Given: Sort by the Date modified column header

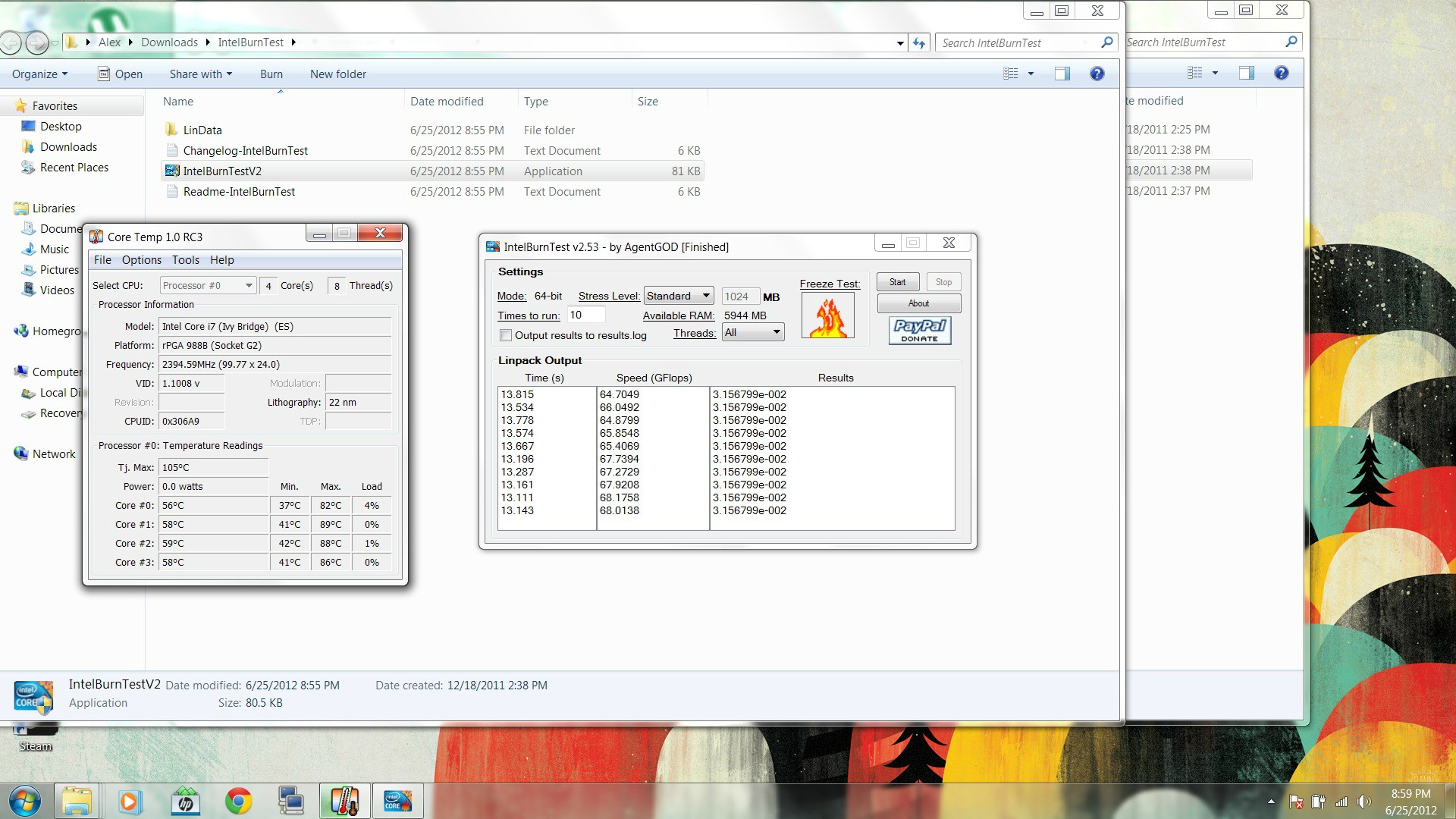Looking at the screenshot, I should tap(447, 102).
